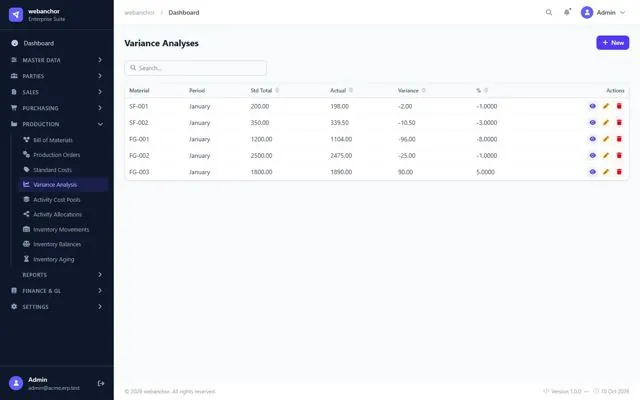Open Production Orders

(x=63, y=155)
